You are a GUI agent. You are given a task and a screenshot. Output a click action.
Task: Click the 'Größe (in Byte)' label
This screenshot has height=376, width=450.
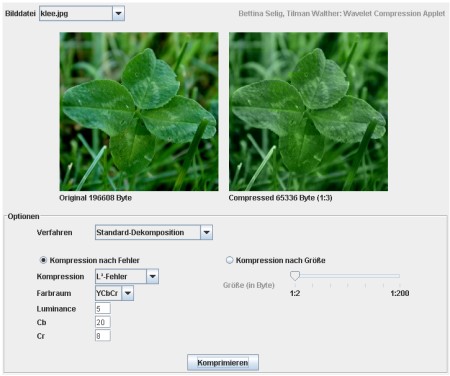[x=249, y=285]
